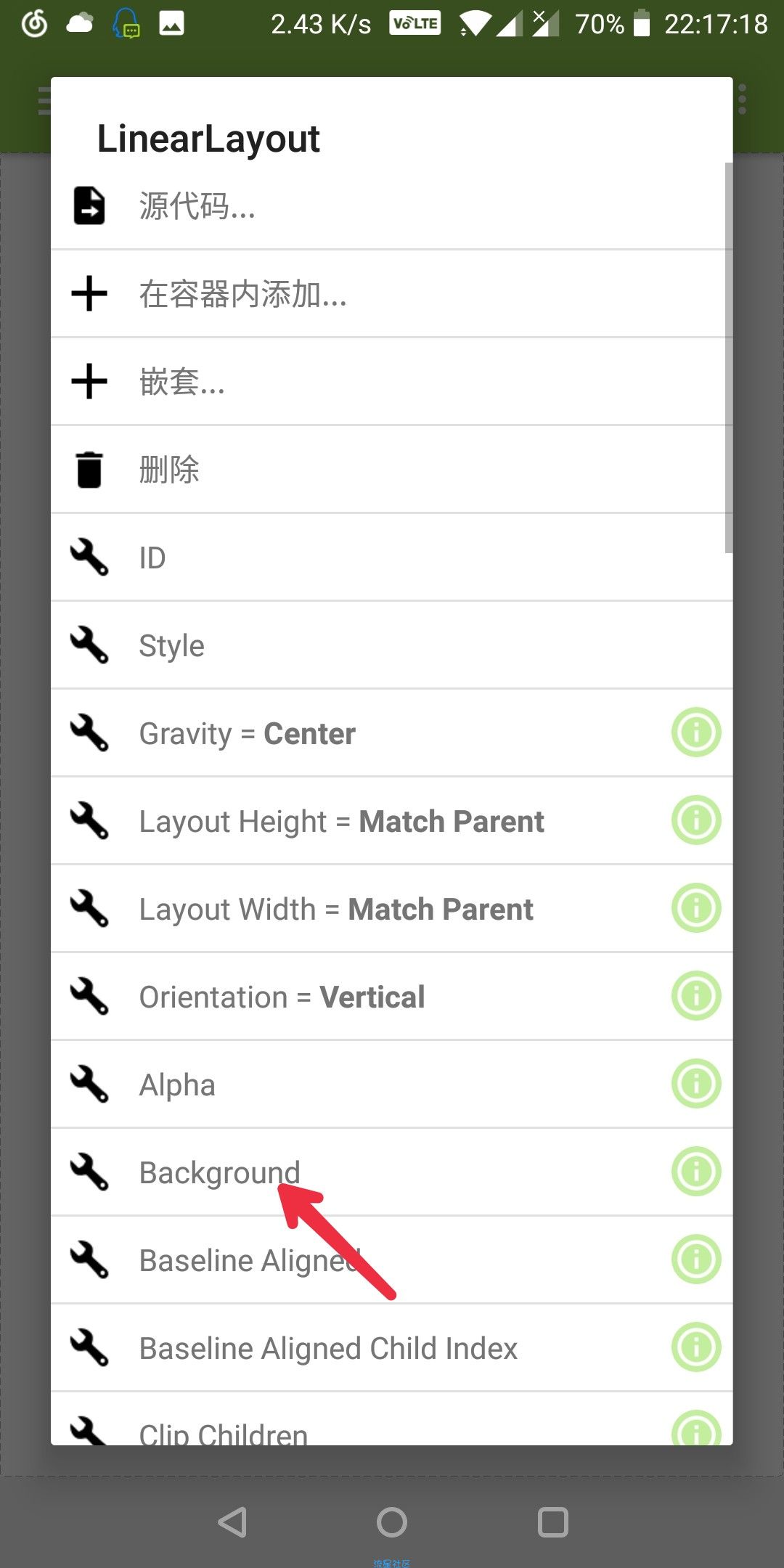Select the 源代码... menu entry
Image resolution: width=784 pixels, height=1568 pixels.
392,205
